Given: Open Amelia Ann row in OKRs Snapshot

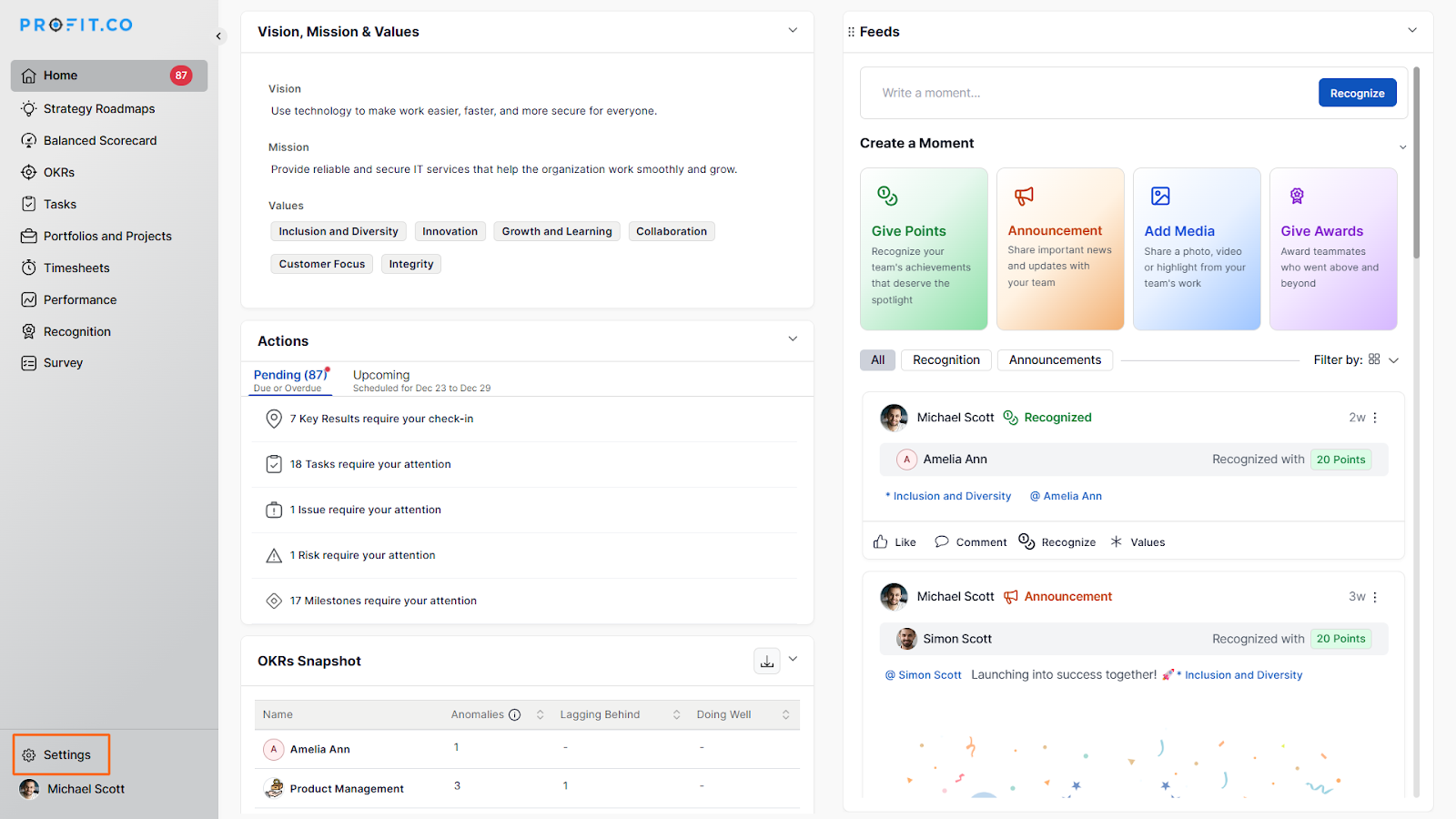Looking at the screenshot, I should pos(527,749).
